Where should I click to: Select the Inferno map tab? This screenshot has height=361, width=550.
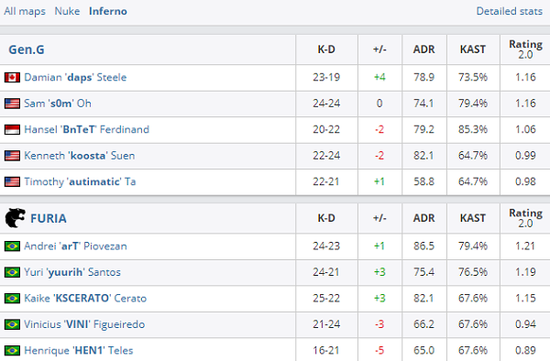[x=108, y=11]
